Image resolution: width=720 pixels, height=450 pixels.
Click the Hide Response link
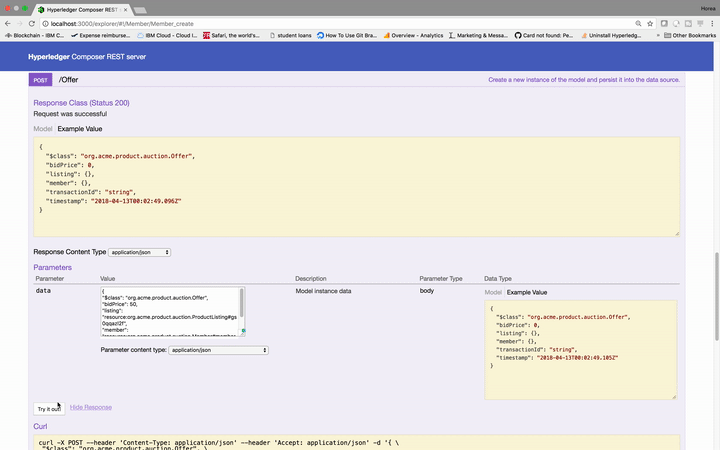[x=90, y=407]
